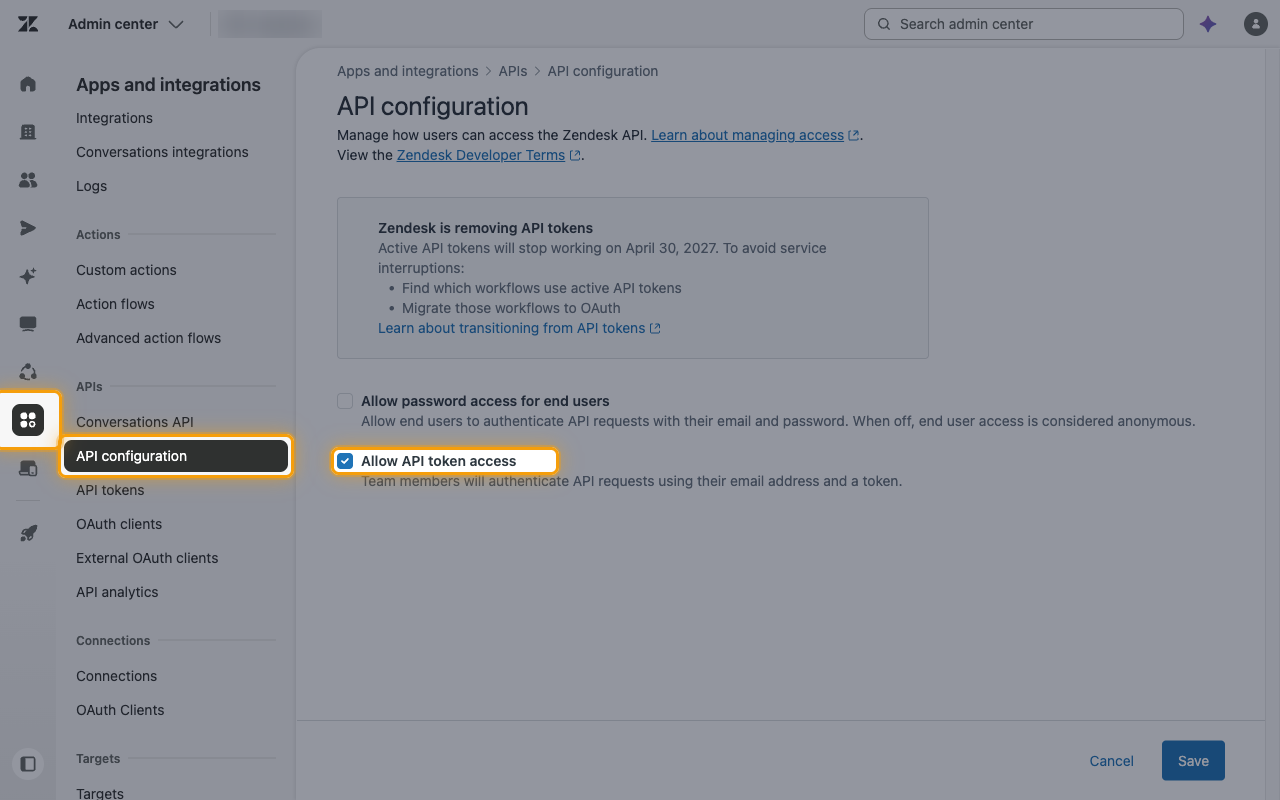Open People section icon

point(28,180)
